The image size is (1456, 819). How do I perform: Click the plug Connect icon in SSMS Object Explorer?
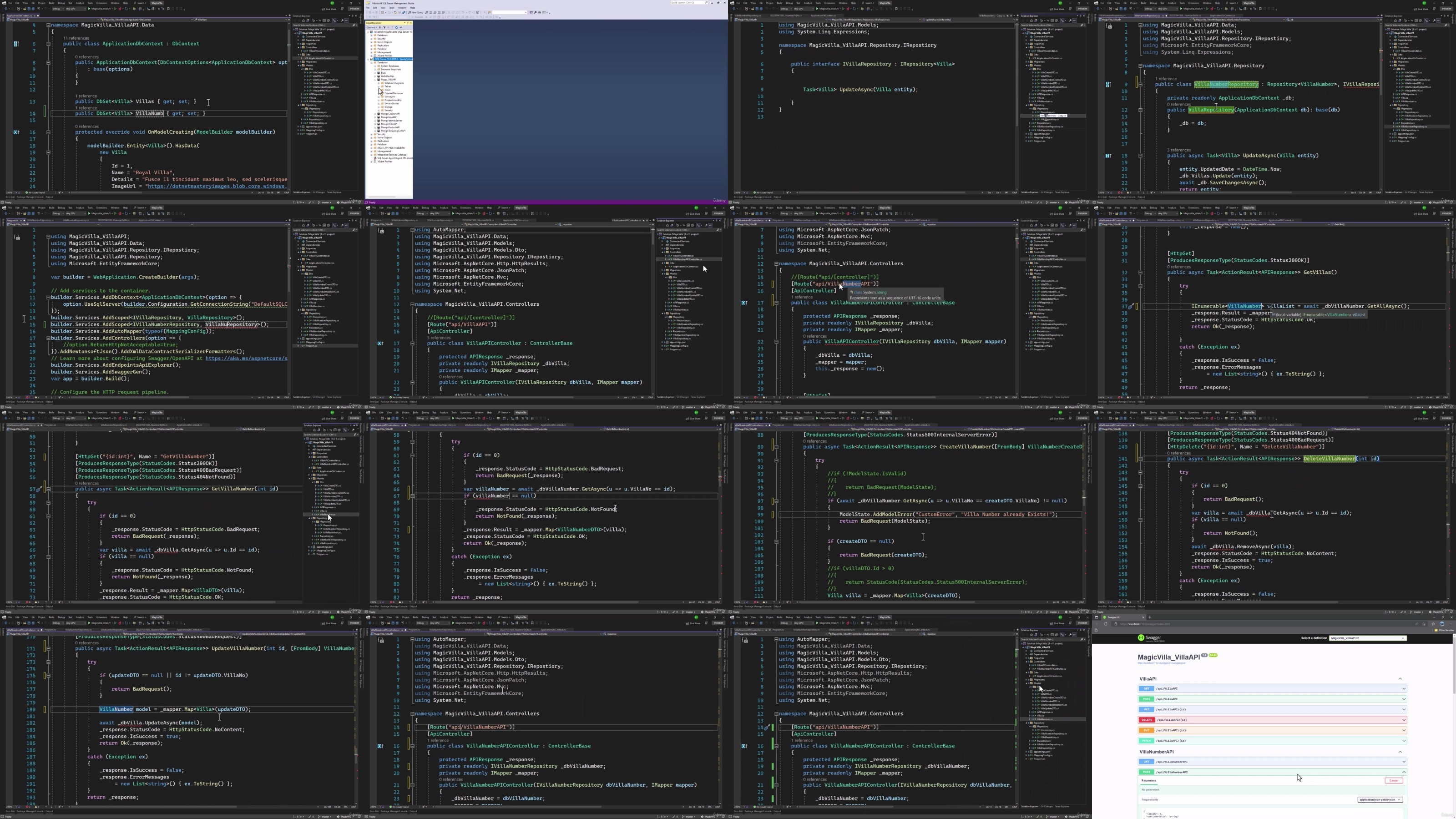point(380,27)
